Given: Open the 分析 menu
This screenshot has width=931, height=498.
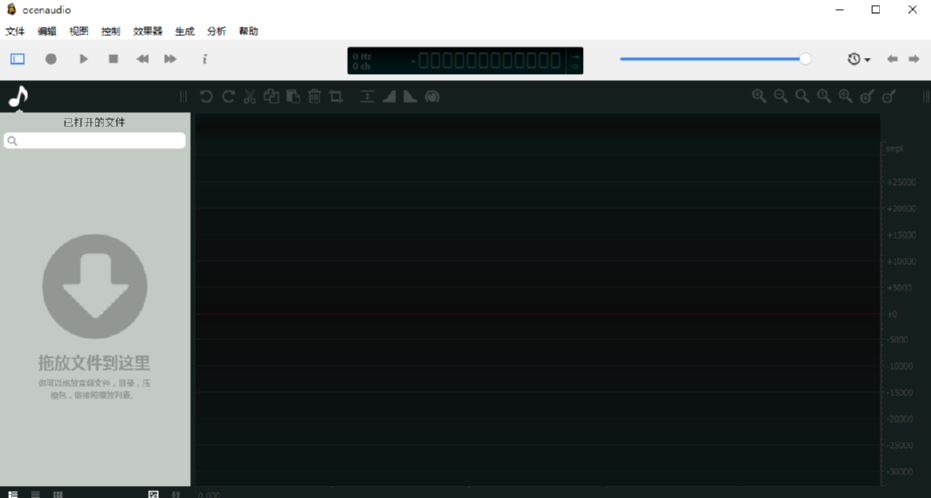Looking at the screenshot, I should coord(216,31).
